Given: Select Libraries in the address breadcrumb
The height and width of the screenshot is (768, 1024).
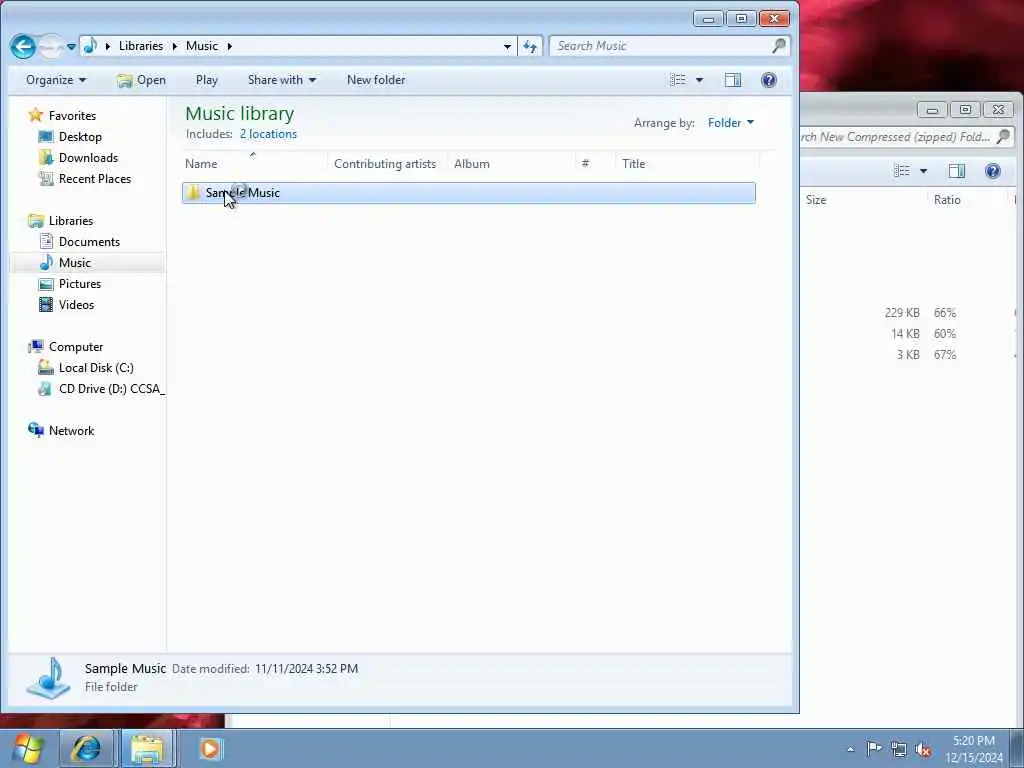Looking at the screenshot, I should click(140, 46).
